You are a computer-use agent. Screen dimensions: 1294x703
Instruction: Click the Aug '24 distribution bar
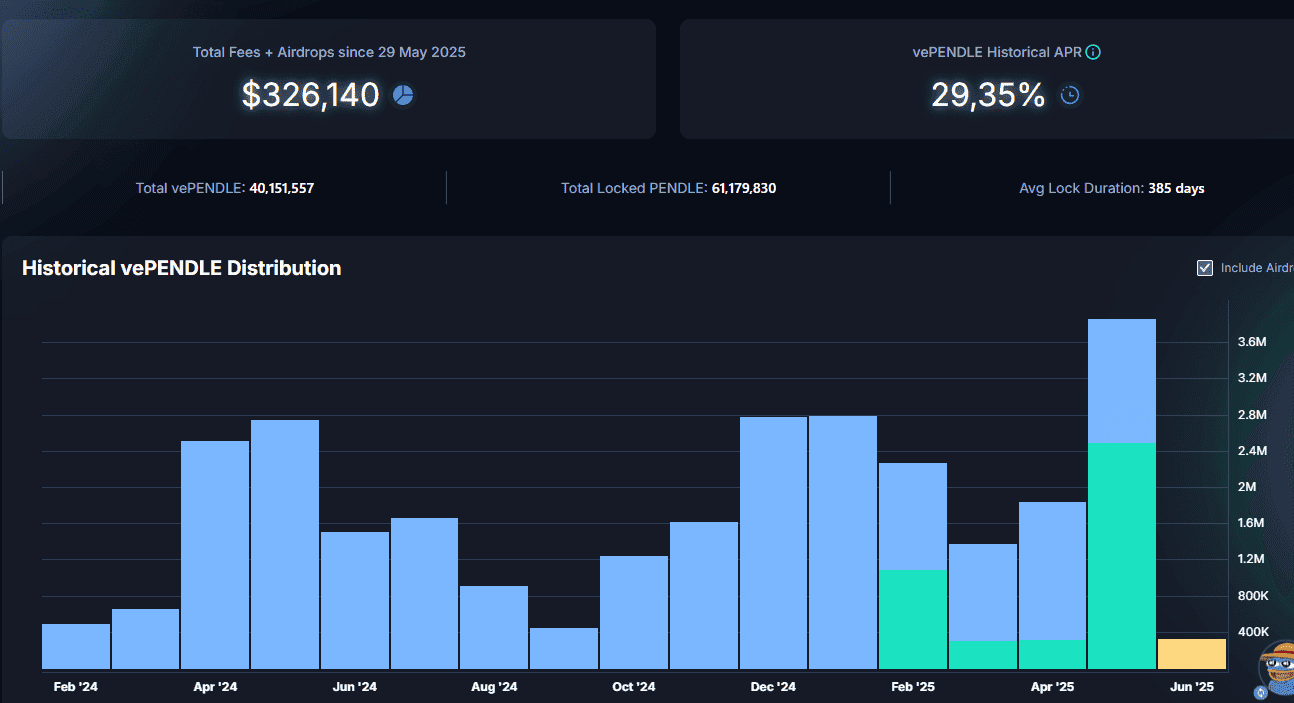tap(494, 627)
